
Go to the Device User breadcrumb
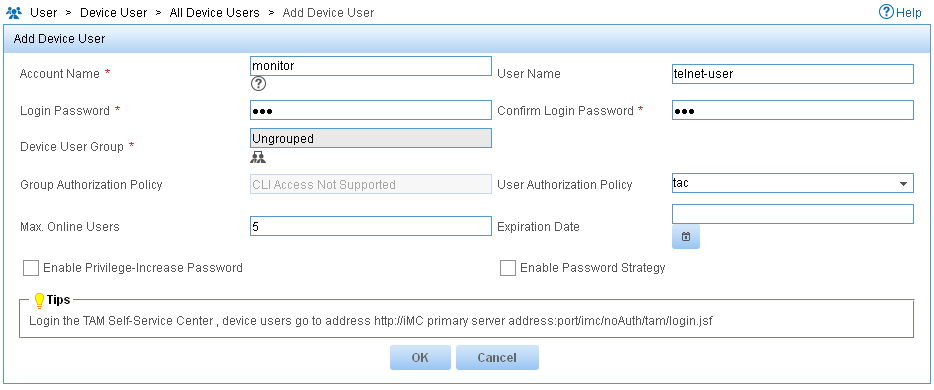[114, 13]
